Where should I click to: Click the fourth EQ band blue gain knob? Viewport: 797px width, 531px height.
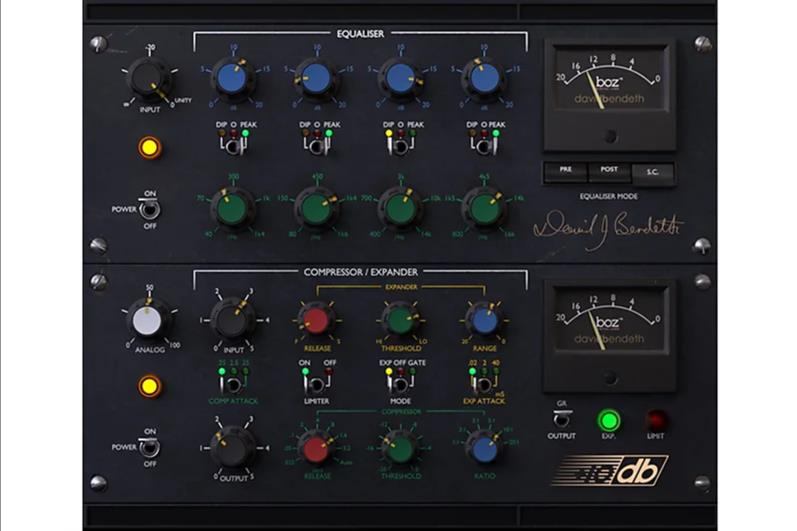pyautogui.click(x=484, y=78)
